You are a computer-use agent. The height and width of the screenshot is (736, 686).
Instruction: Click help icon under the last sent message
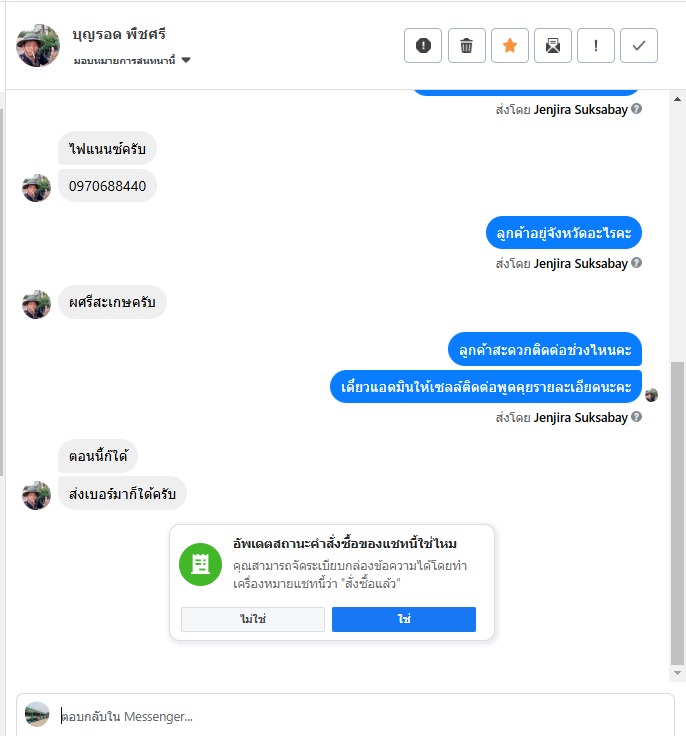[636, 417]
